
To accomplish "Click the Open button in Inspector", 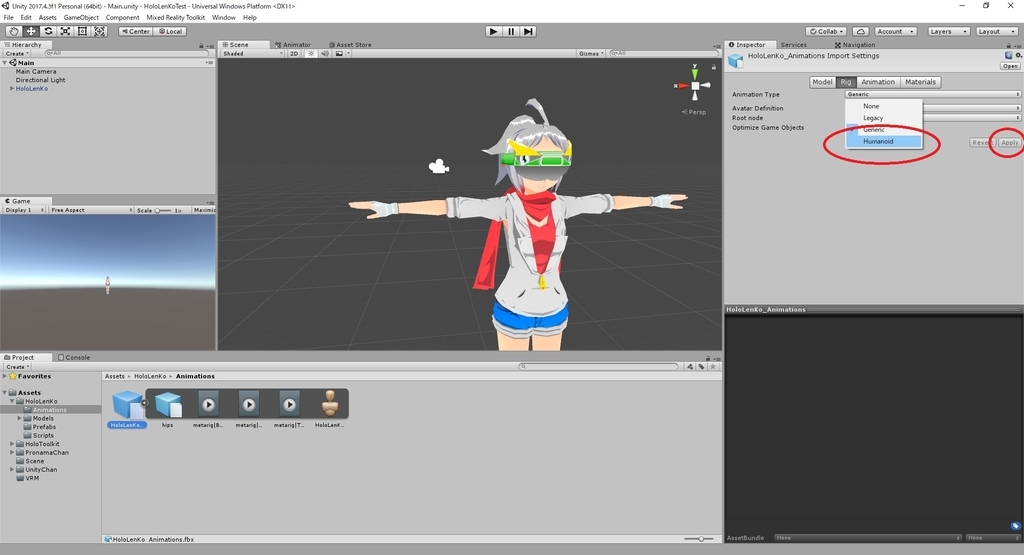I will click(1010, 66).
